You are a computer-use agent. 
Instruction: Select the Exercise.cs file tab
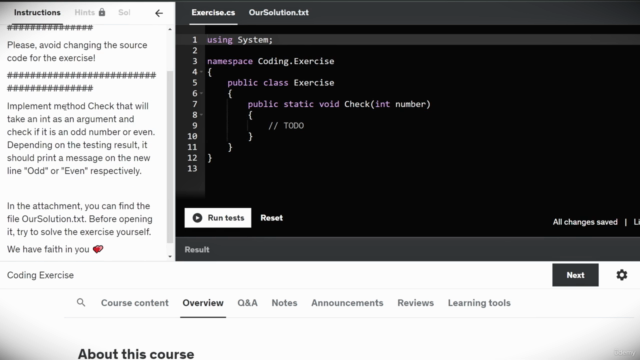(x=213, y=13)
